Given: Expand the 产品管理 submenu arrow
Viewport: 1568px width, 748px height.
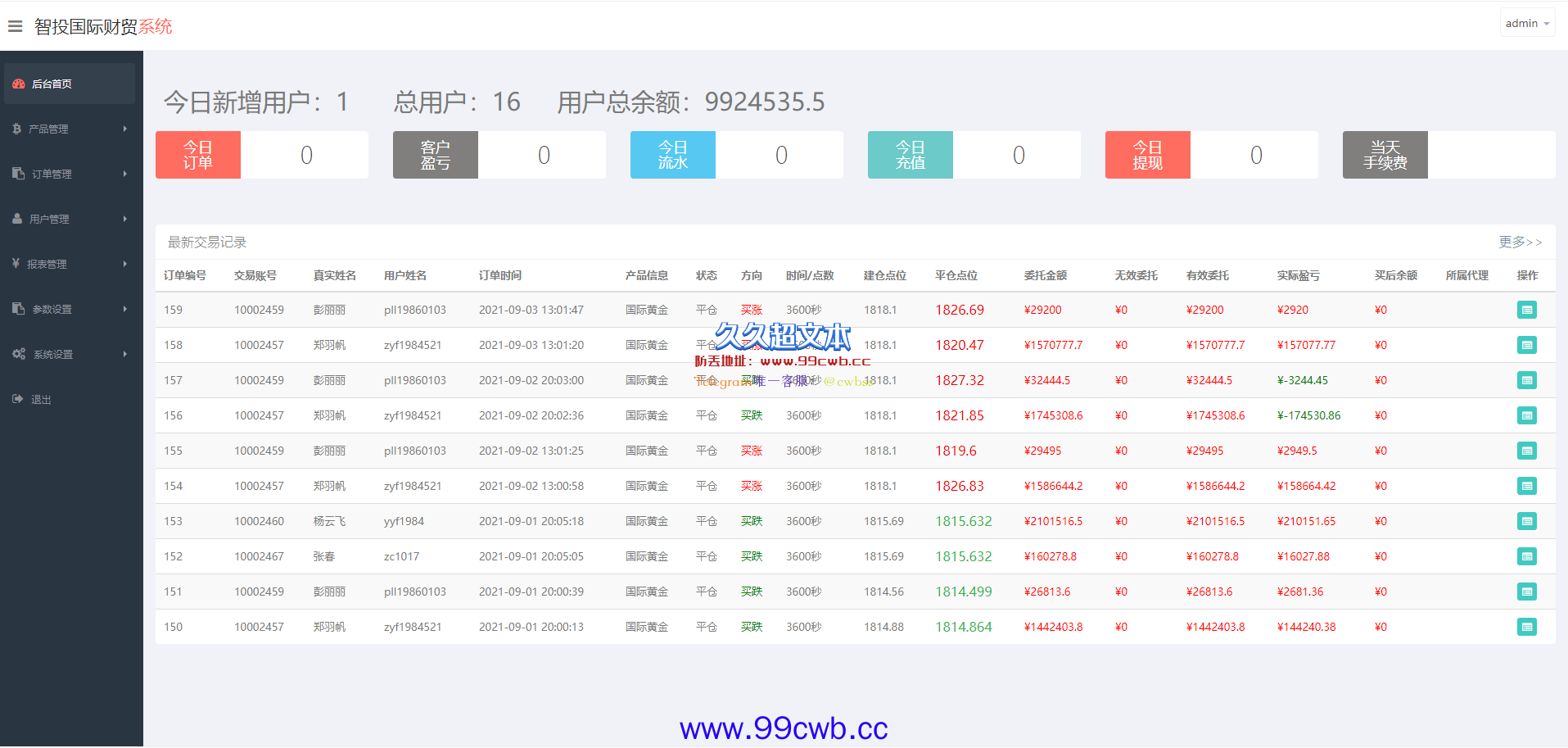Looking at the screenshot, I should tap(125, 129).
